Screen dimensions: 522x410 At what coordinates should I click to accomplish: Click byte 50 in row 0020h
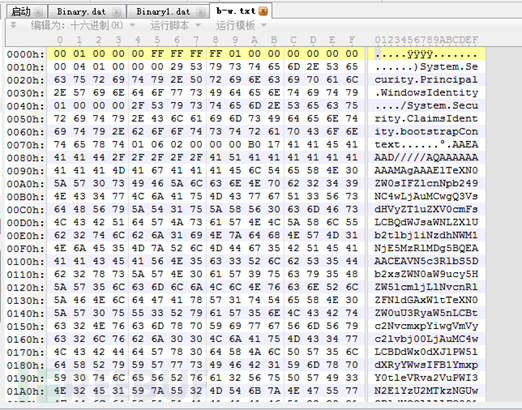196,80
